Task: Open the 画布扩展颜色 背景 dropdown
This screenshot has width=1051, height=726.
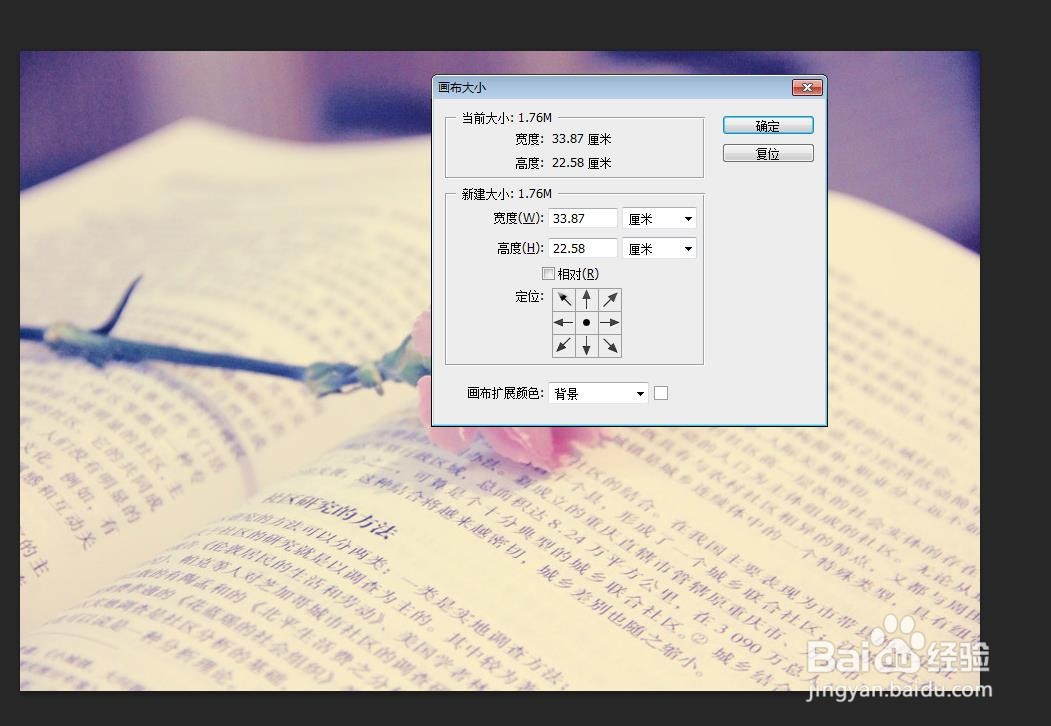Action: [x=599, y=394]
